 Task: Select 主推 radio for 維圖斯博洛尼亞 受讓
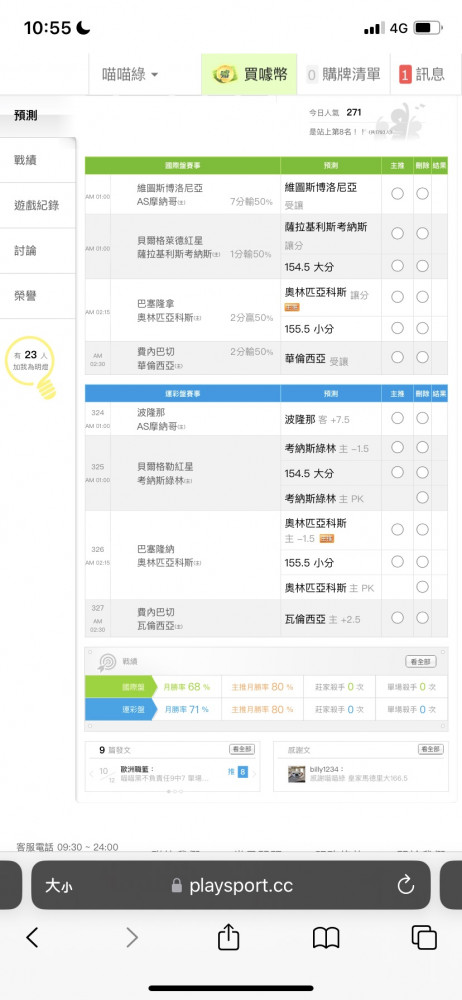click(397, 193)
